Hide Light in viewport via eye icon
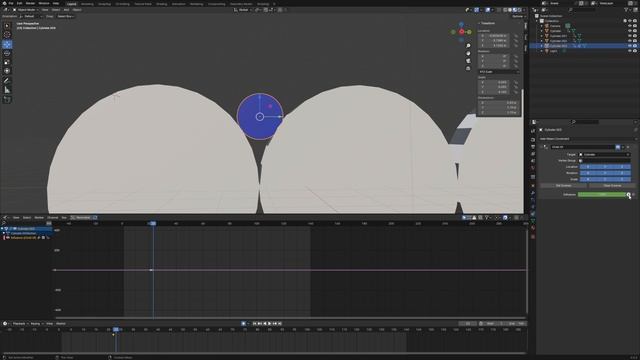 [x=630, y=51]
